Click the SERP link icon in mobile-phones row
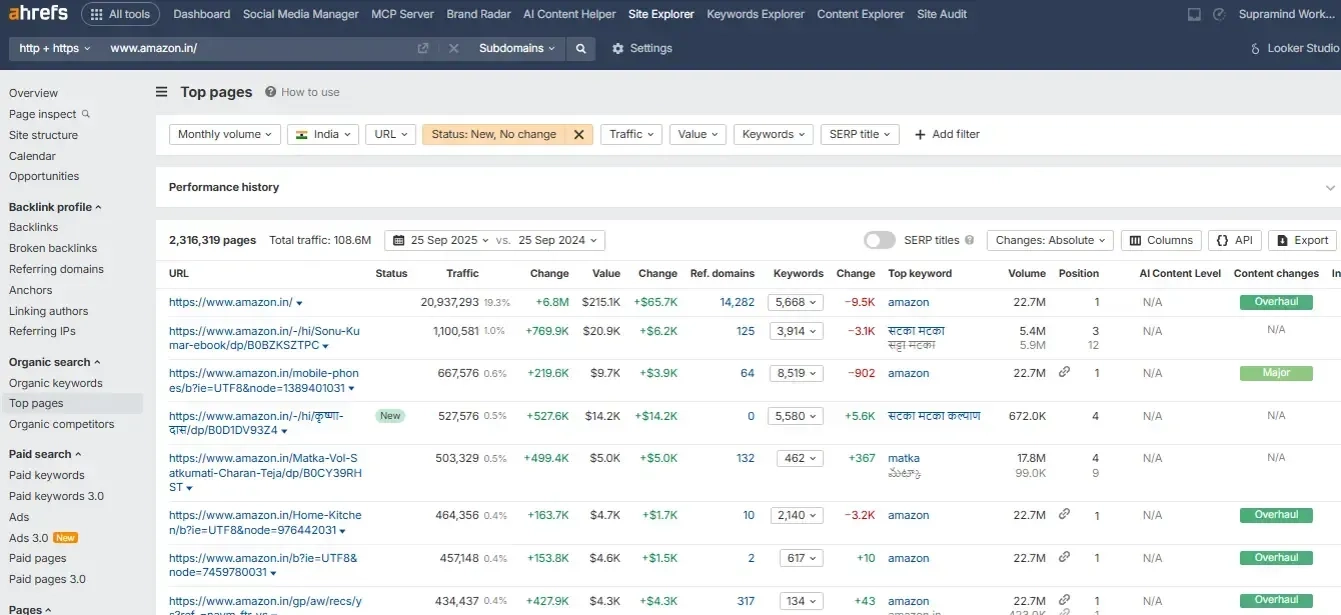This screenshot has height=615, width=1341. click(1064, 372)
